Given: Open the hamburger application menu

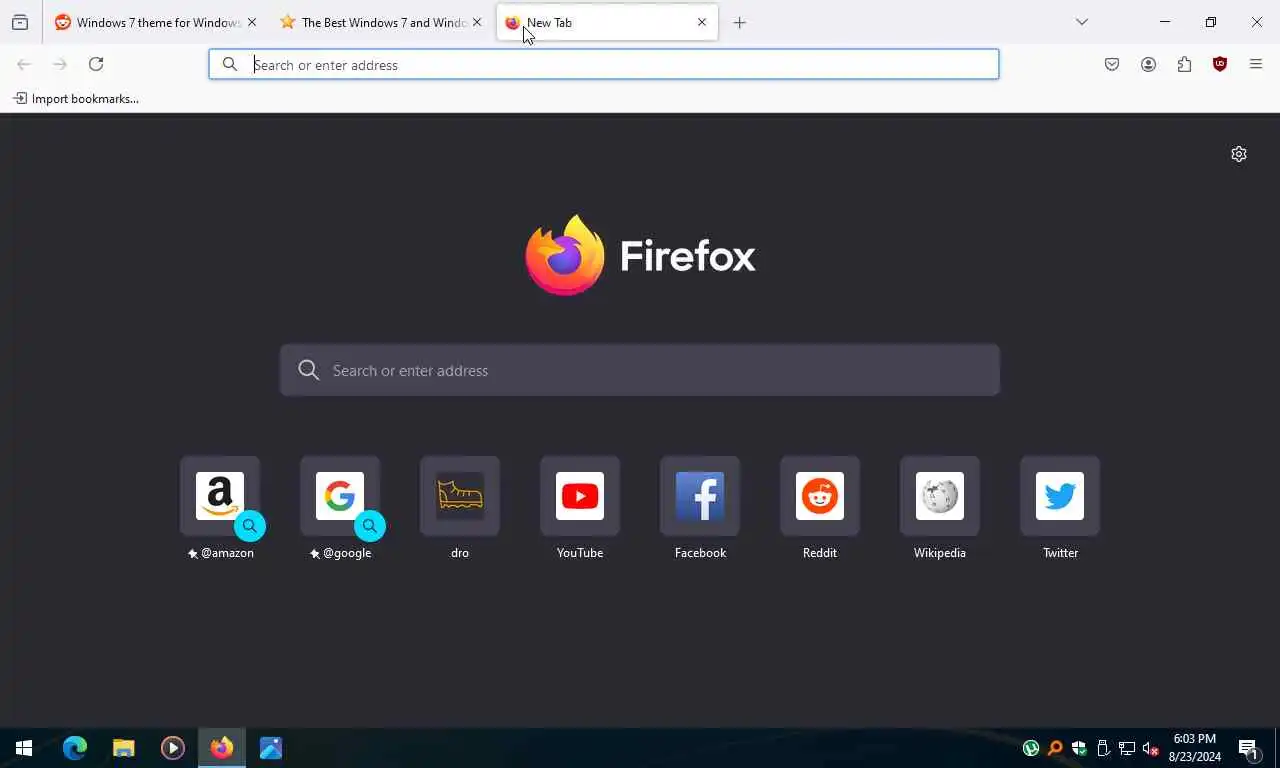Looking at the screenshot, I should click(1256, 64).
